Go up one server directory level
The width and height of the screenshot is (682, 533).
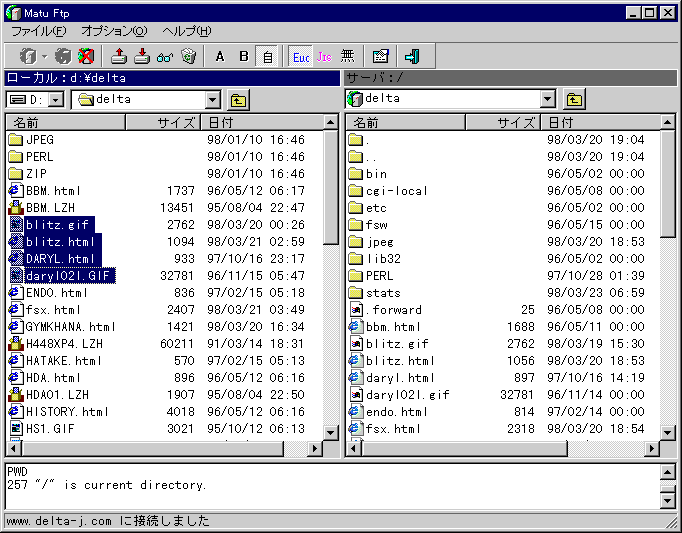(574, 100)
